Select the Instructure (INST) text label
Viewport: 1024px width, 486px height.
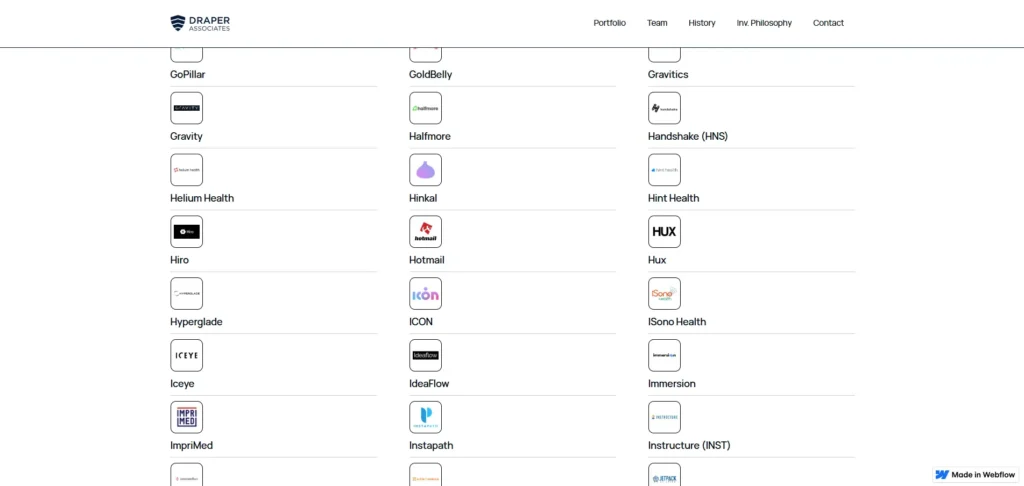[689, 446]
